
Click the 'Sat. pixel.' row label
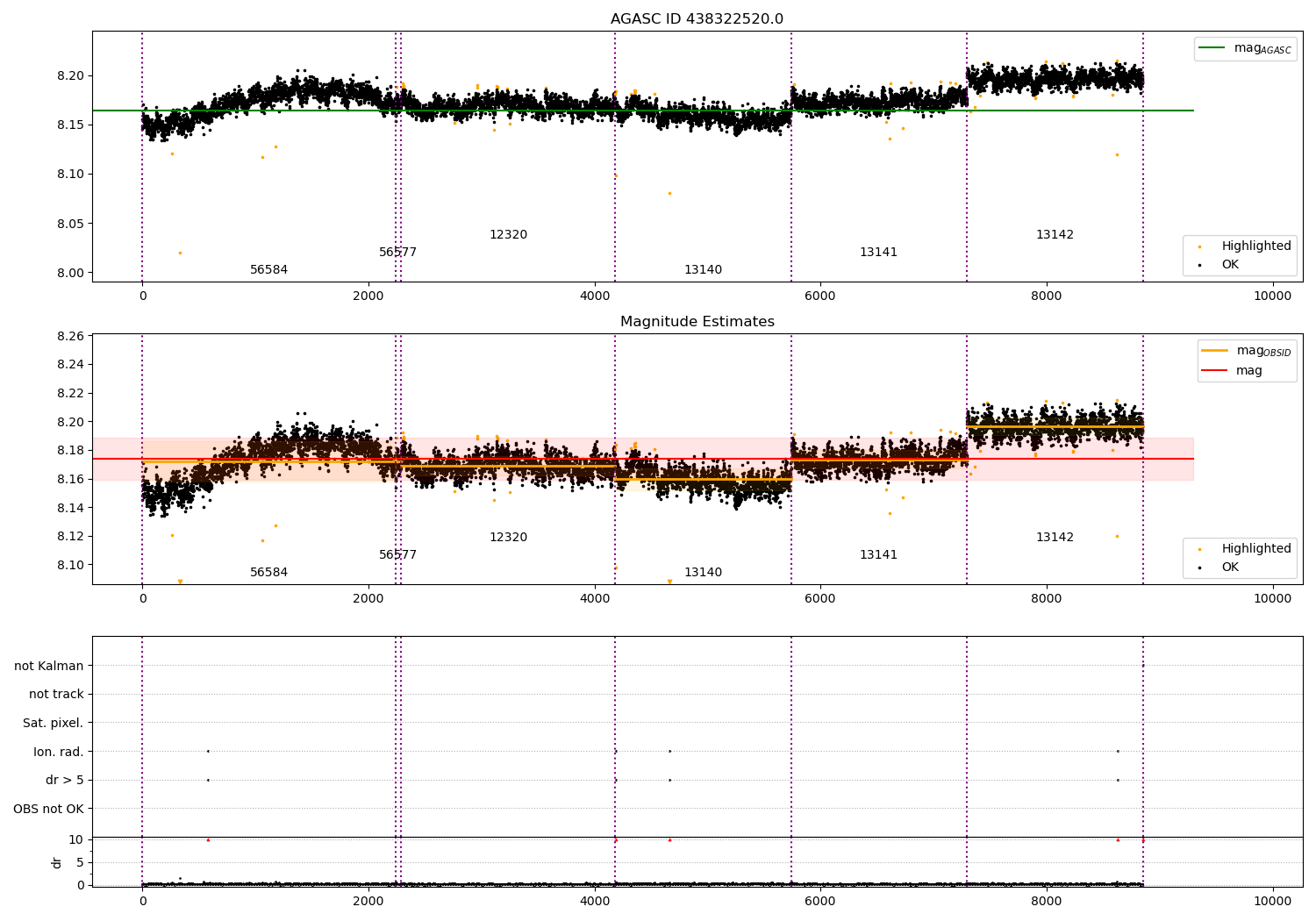point(54,723)
